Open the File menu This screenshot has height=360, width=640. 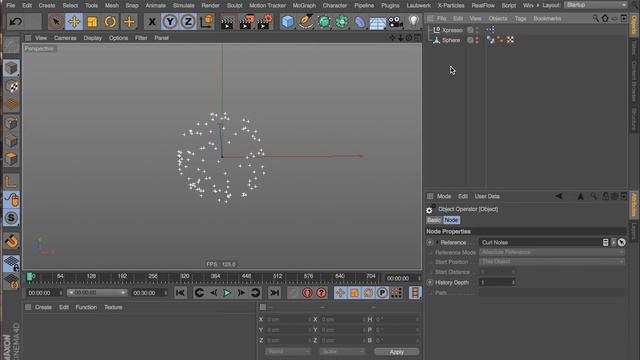11,5
